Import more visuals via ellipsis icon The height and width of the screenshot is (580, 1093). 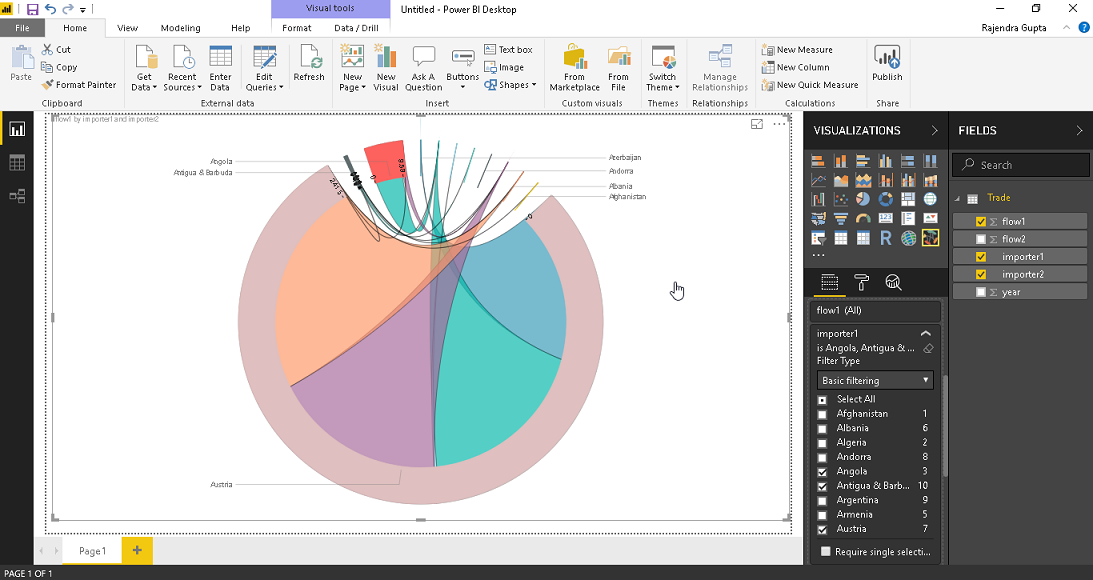click(818, 256)
